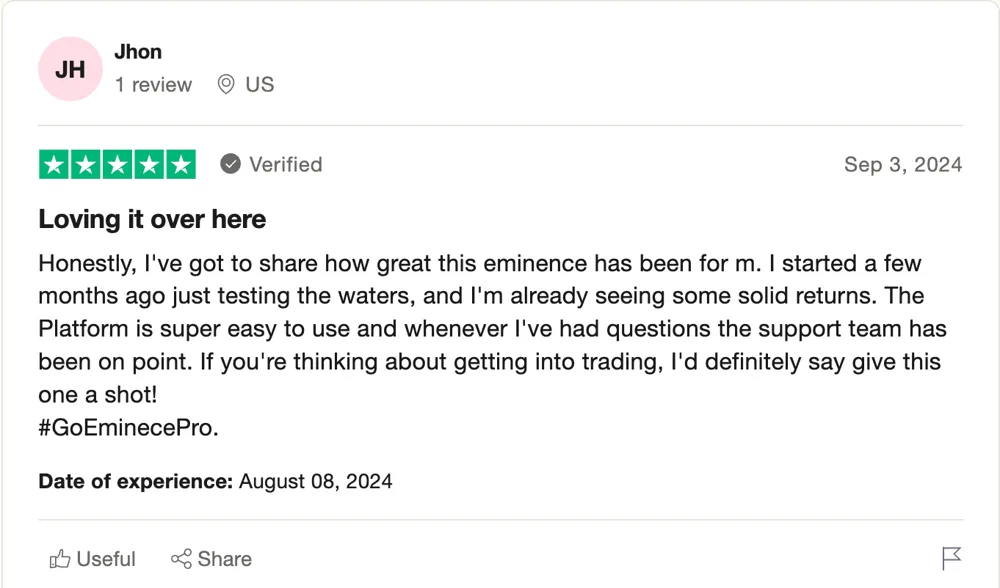Click the Verified label text
This screenshot has height=588, width=1000.
tap(286, 165)
